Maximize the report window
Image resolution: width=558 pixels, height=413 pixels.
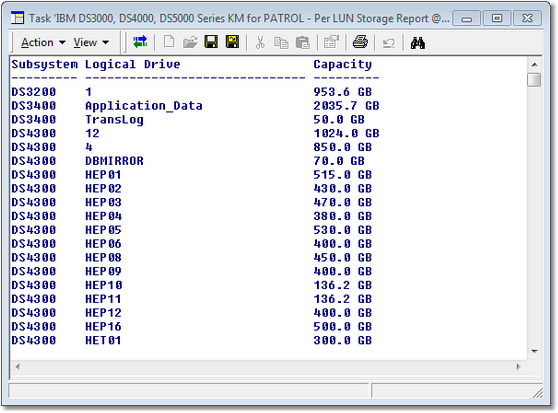pyautogui.click(x=497, y=18)
